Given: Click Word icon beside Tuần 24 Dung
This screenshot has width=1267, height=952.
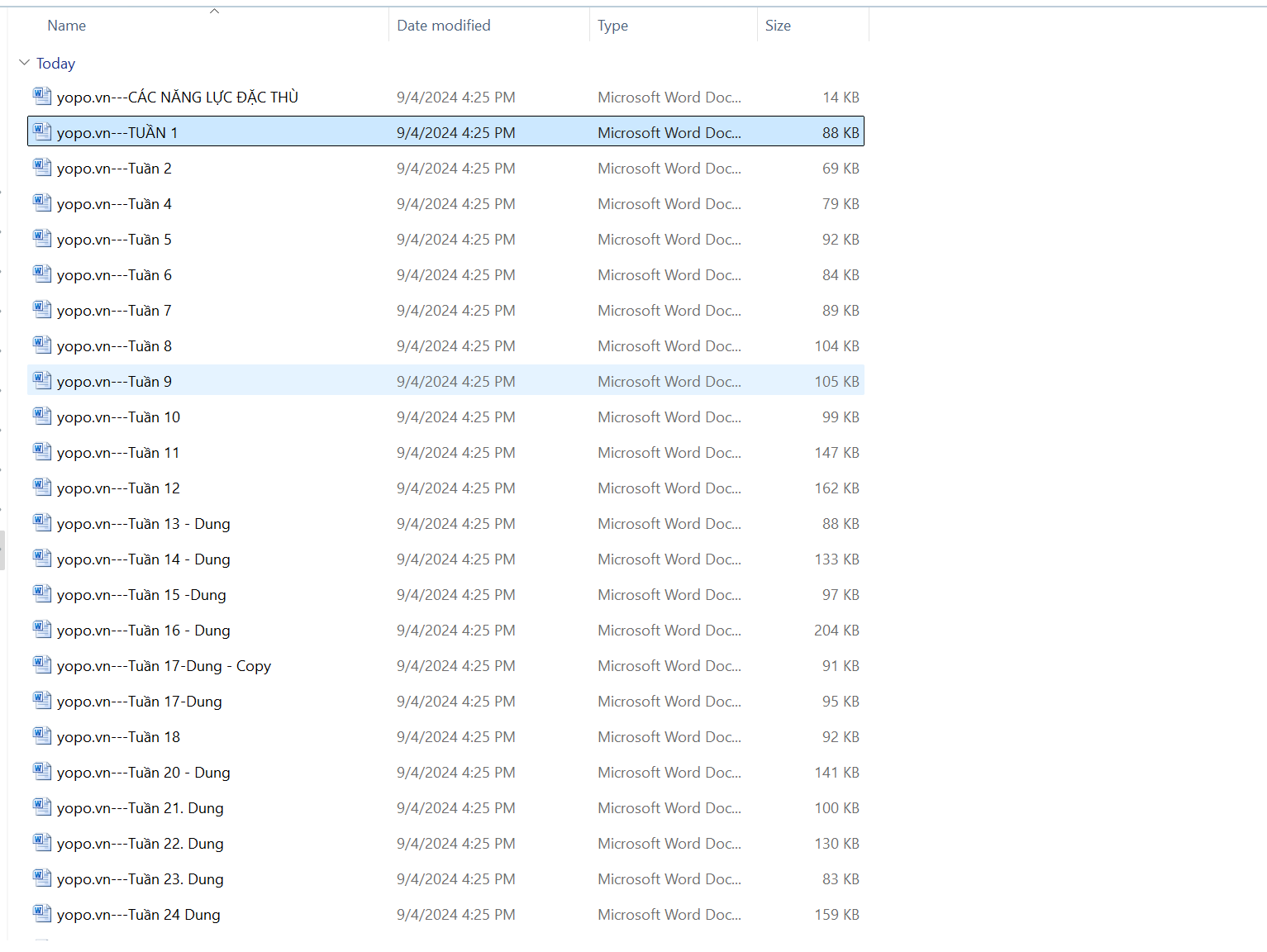Looking at the screenshot, I should (42, 913).
